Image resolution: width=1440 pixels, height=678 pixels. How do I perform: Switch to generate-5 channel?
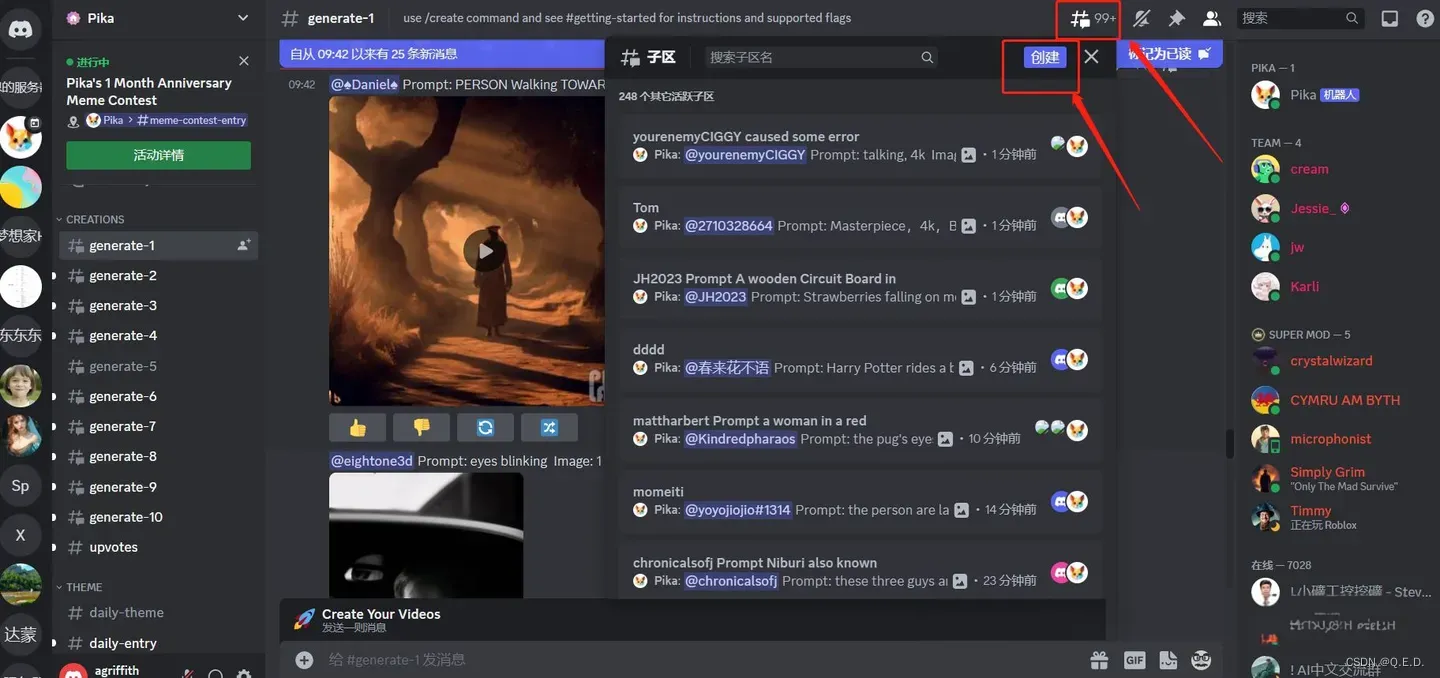[x=160, y=366]
